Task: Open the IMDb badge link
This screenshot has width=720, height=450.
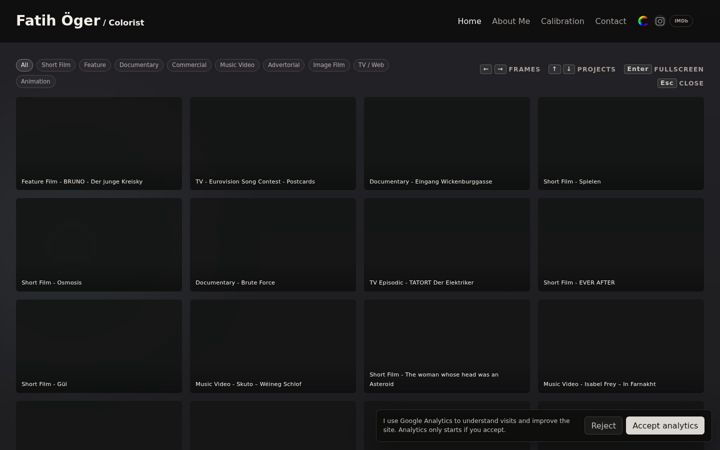Action: (x=681, y=21)
